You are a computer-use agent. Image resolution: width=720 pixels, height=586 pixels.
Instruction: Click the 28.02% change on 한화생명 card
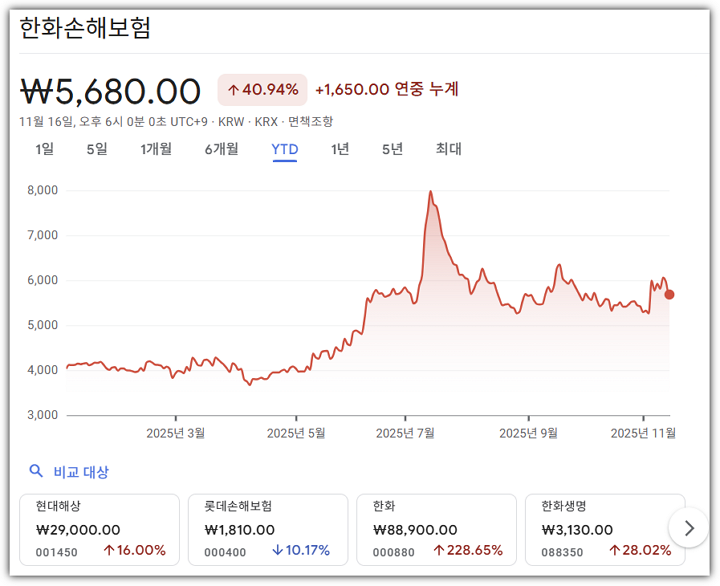pos(640,550)
